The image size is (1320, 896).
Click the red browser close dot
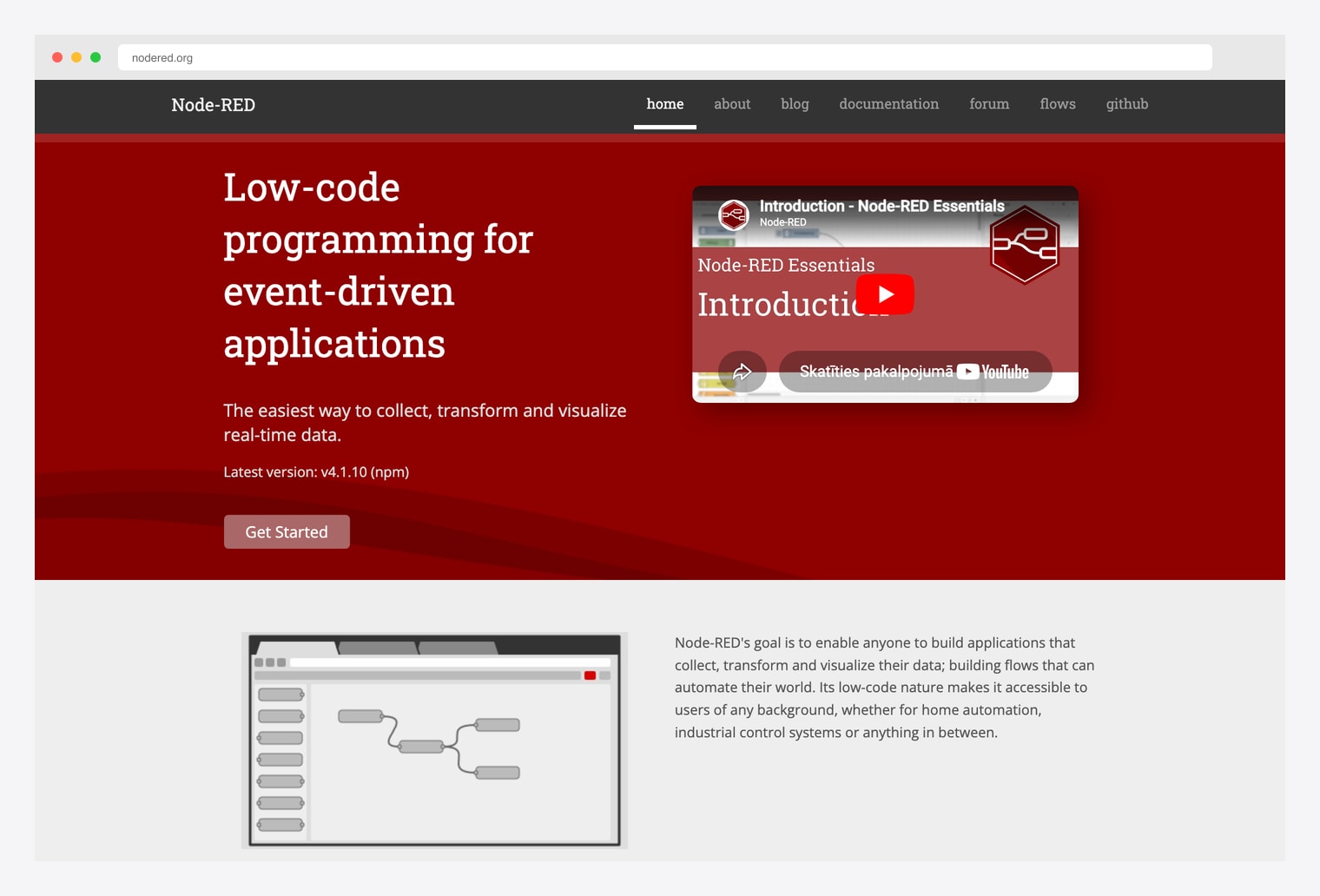pos(57,57)
